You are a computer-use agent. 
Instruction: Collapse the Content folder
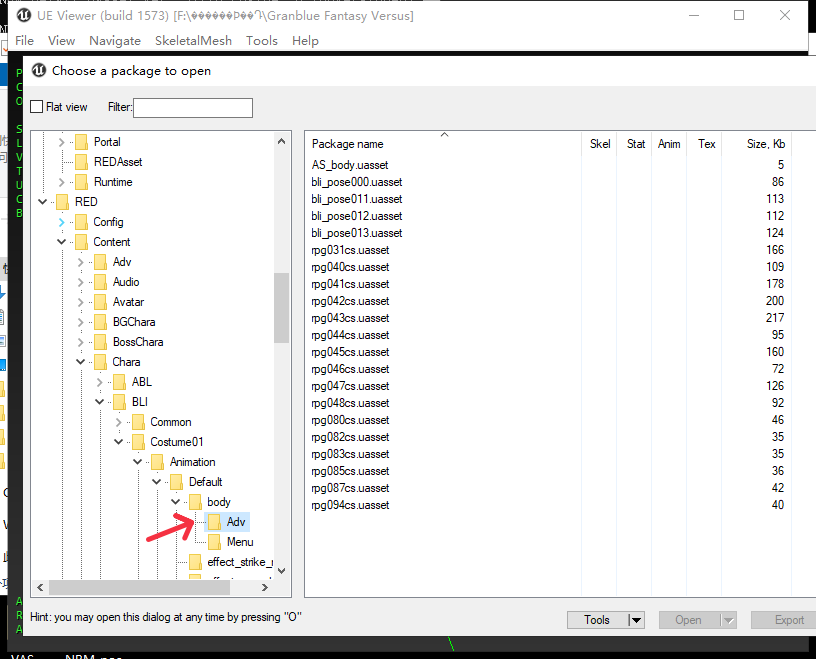point(61,242)
